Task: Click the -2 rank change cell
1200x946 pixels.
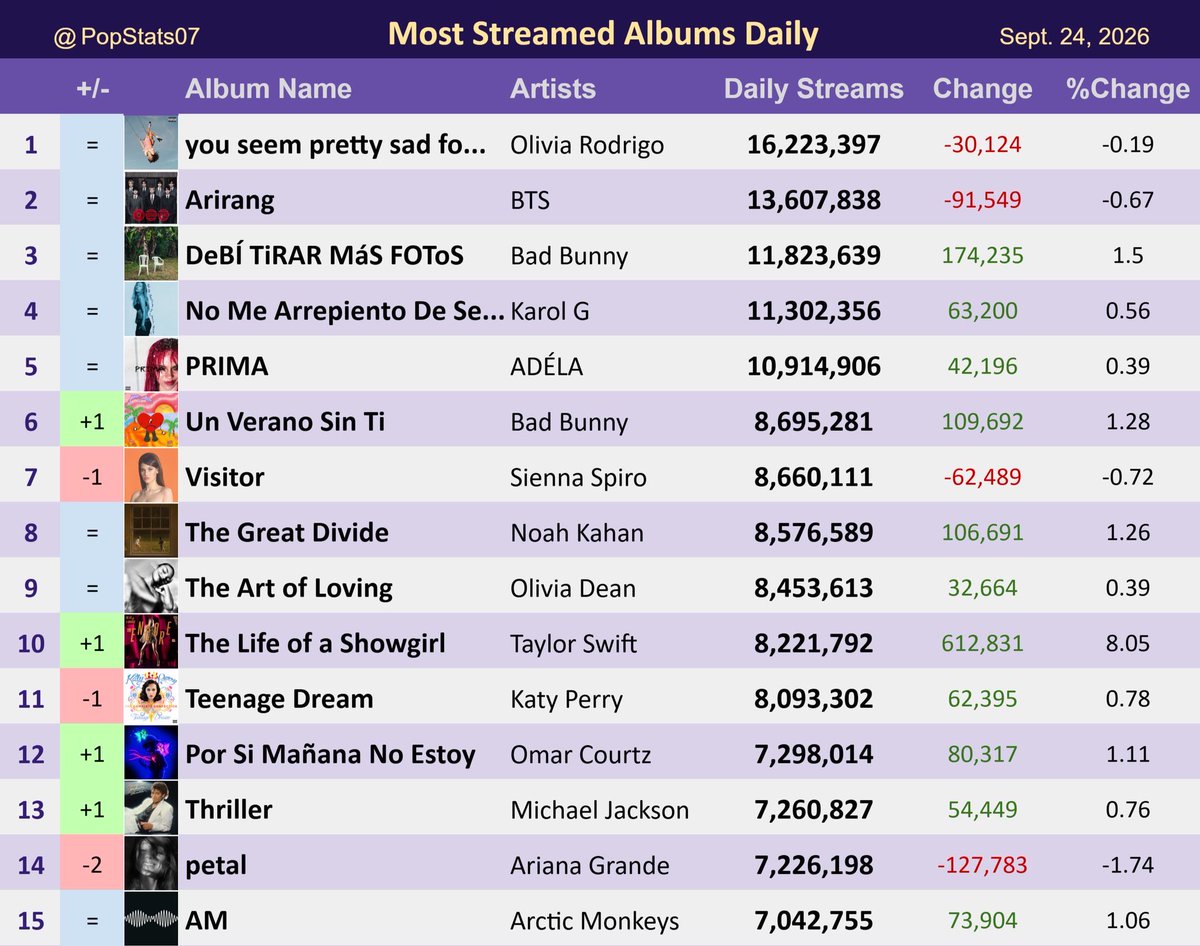Action: (92, 864)
